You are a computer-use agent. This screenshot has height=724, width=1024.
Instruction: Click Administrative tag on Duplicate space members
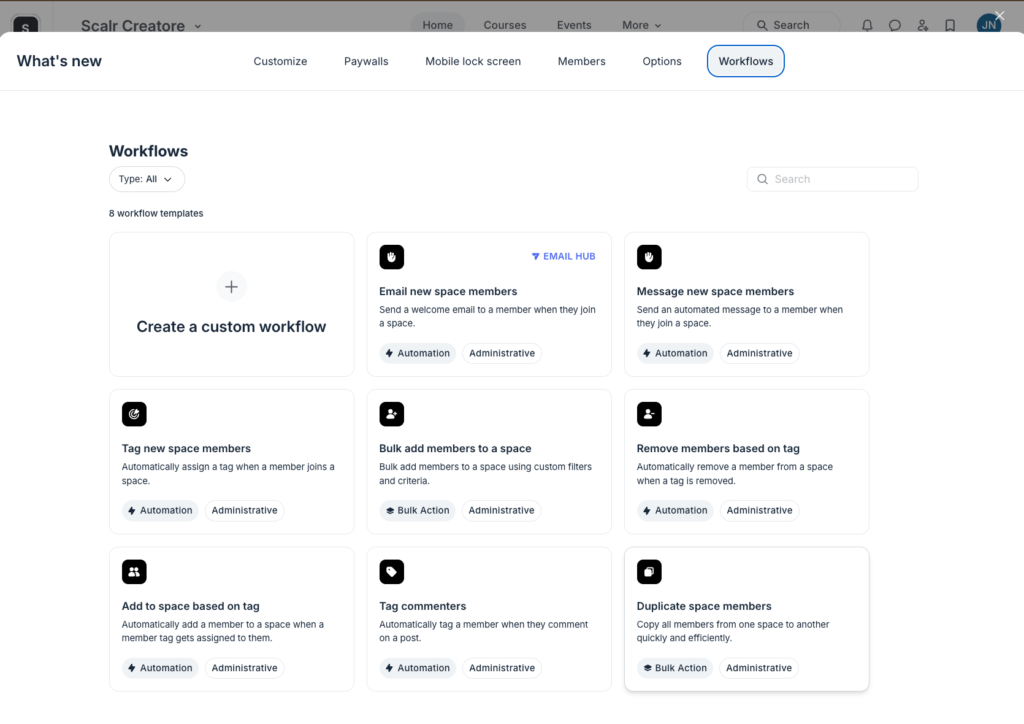[758, 668]
